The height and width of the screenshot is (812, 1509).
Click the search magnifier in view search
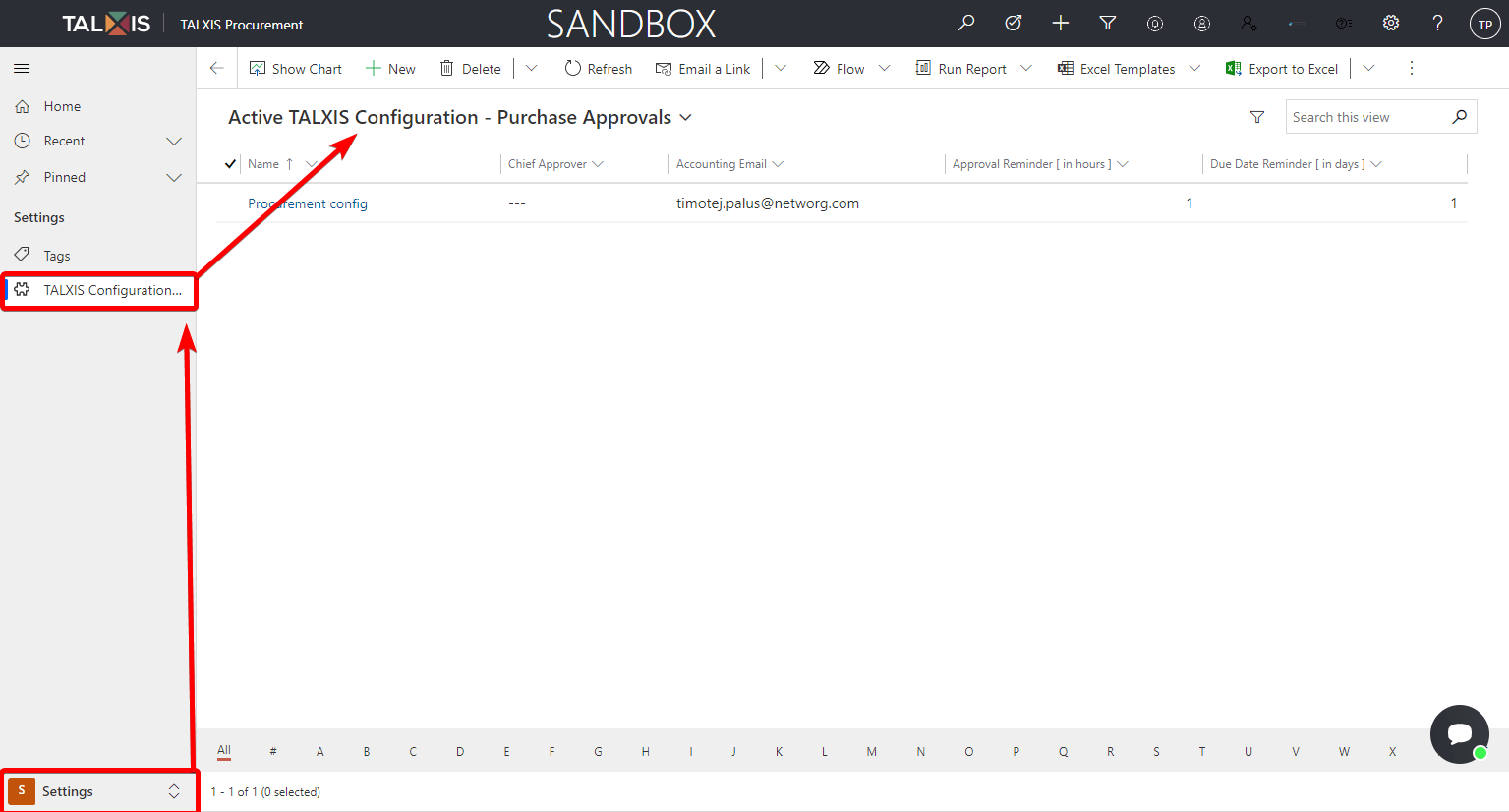tap(1460, 117)
